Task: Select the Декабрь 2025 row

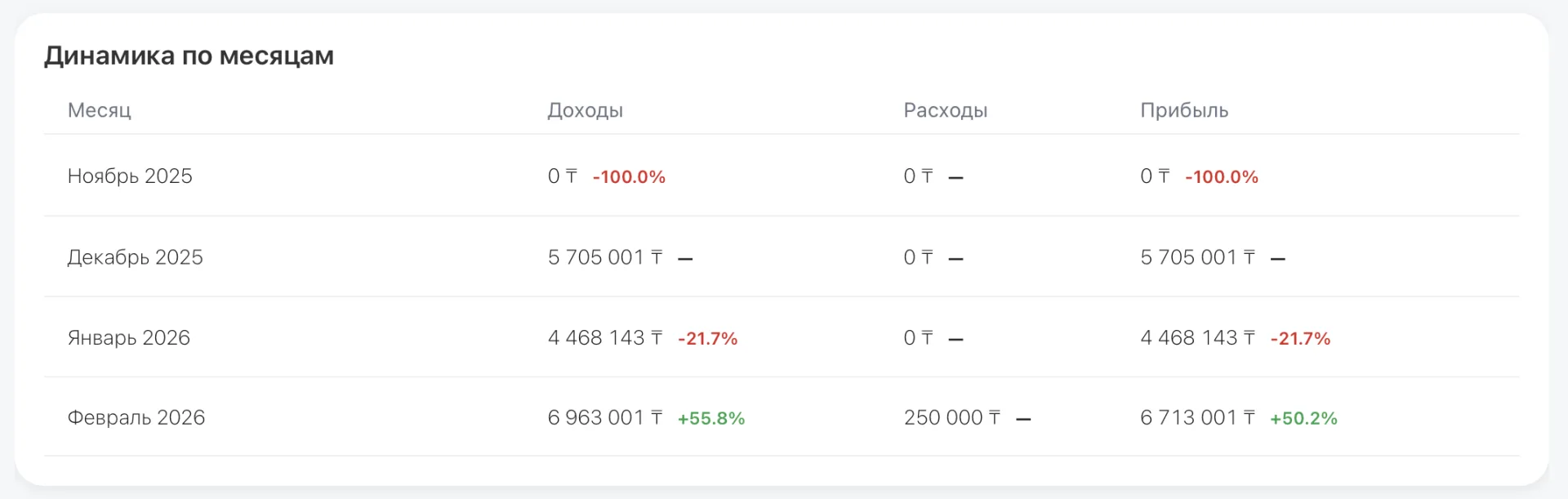Action: coord(782,256)
